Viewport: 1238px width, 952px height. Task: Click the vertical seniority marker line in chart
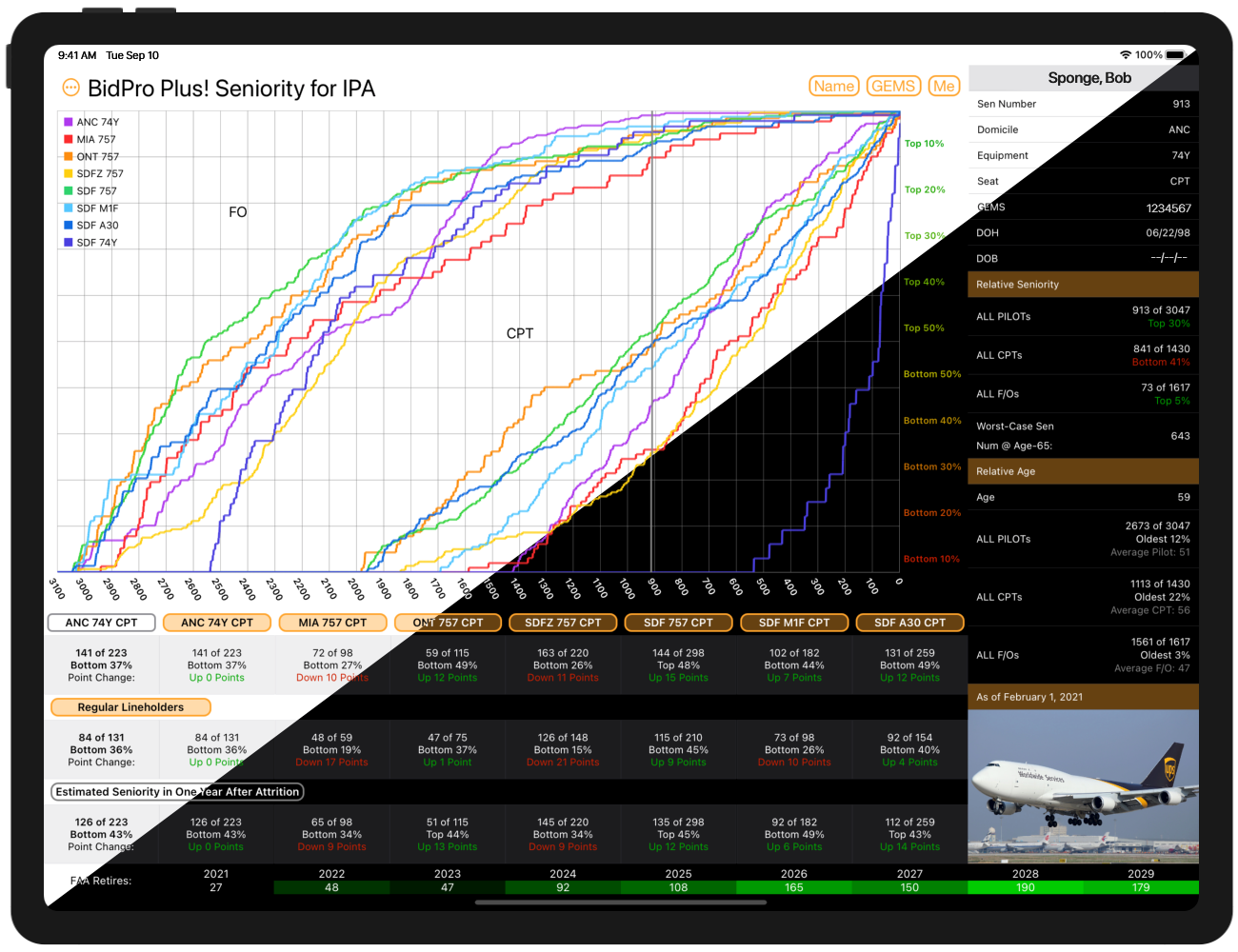point(651,341)
